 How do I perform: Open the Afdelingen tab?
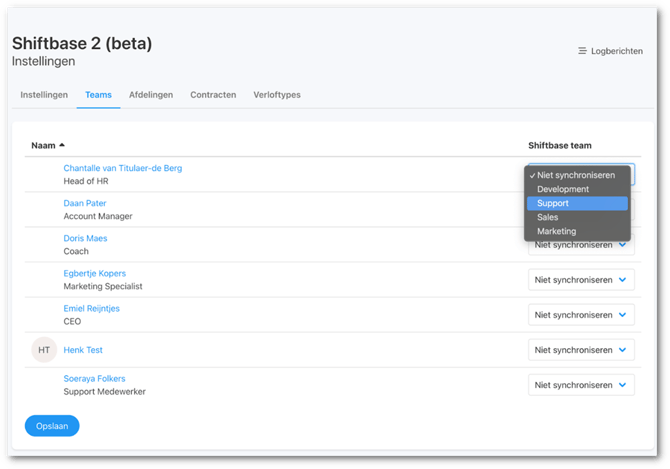coord(151,95)
